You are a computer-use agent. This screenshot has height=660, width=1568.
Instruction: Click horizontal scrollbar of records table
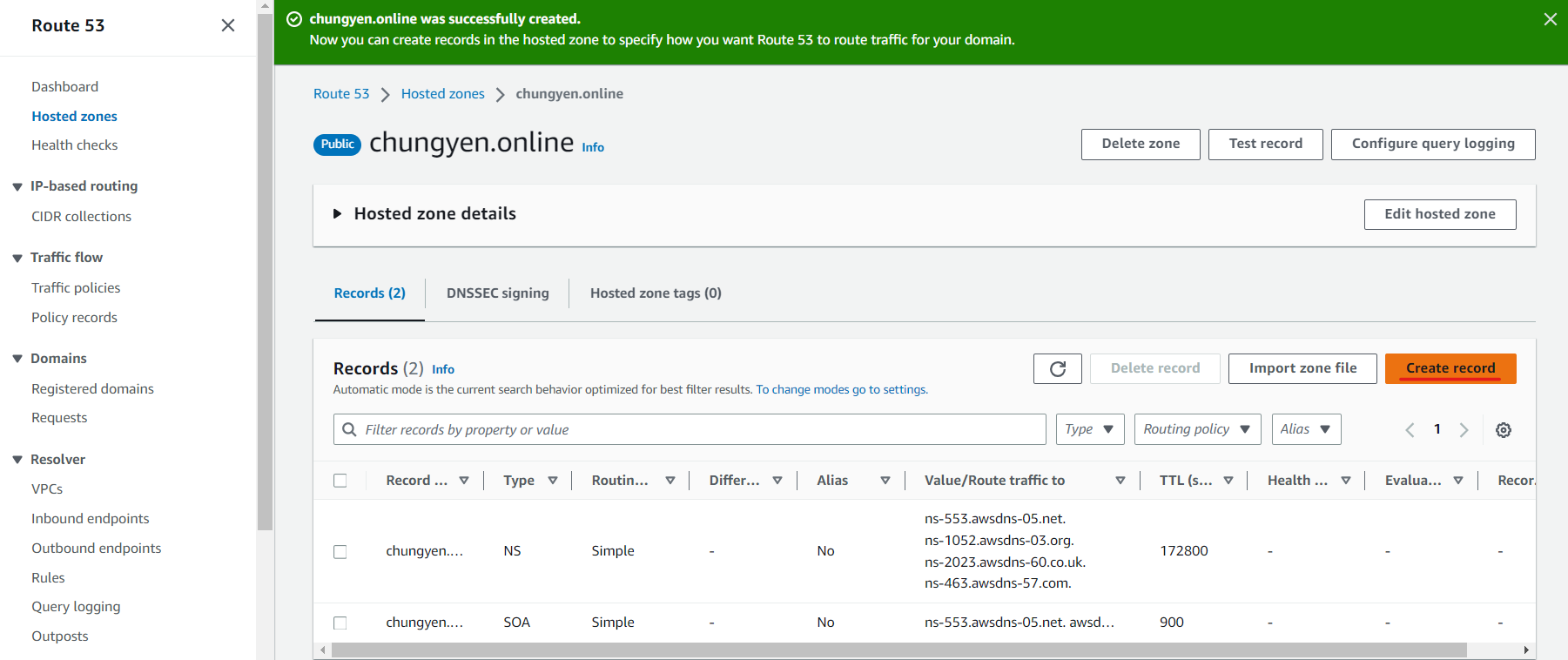898,650
